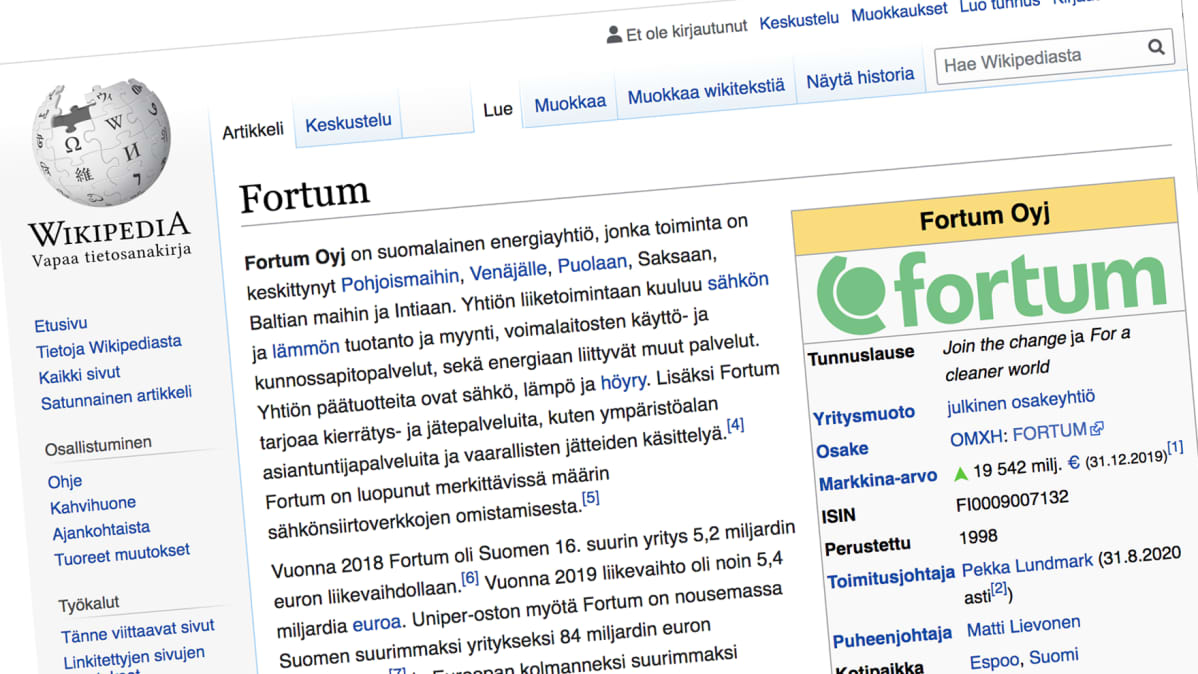This screenshot has width=1198, height=674.
Task: Click the not-logged-in user icon
Action: pyautogui.click(x=614, y=34)
